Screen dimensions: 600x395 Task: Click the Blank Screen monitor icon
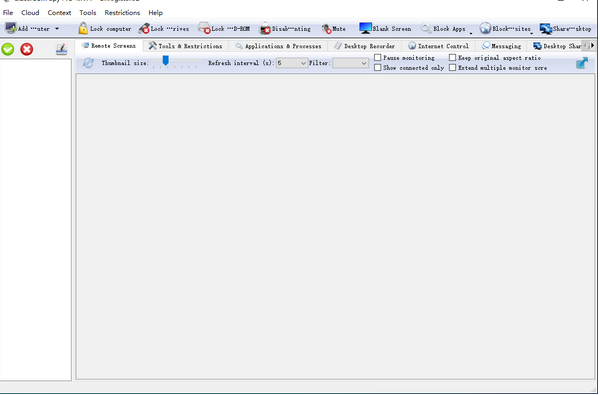tap(365, 28)
